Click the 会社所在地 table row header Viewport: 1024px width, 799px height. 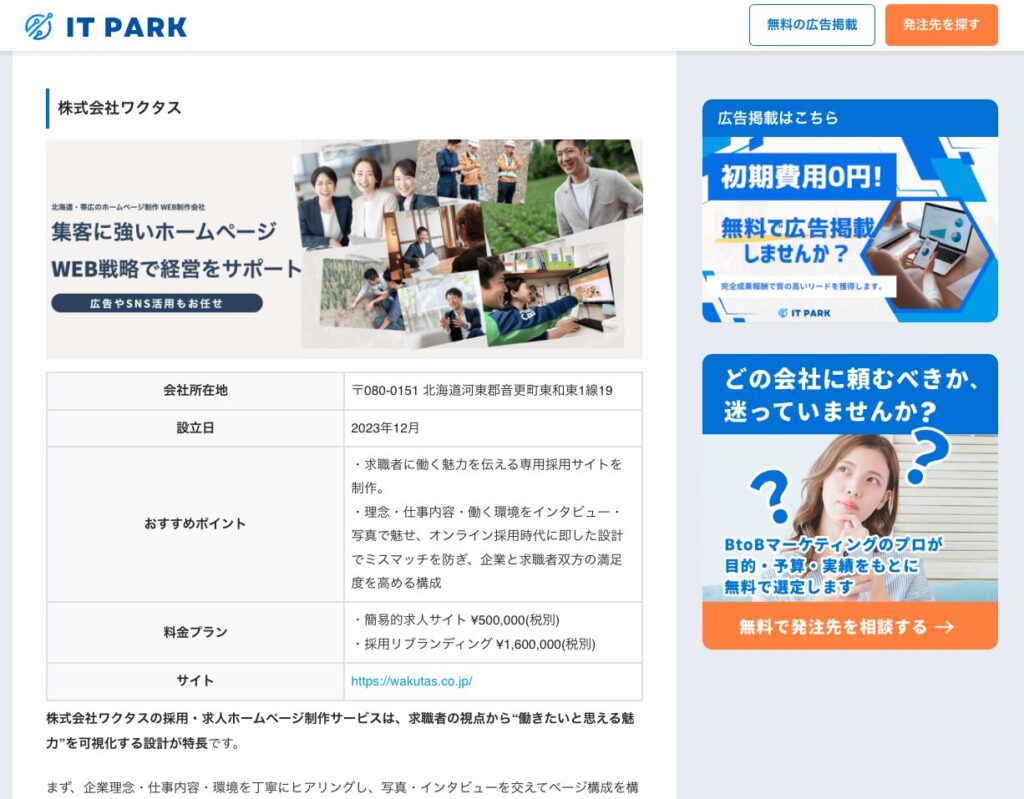click(x=195, y=390)
